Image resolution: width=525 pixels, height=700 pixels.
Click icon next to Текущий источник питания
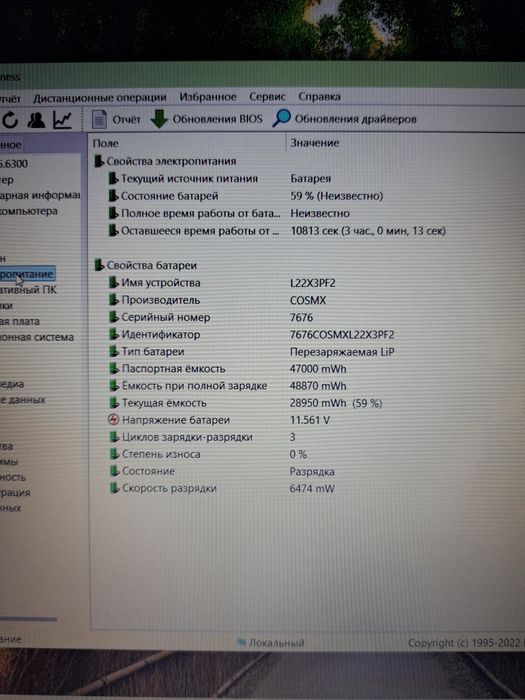(113, 179)
